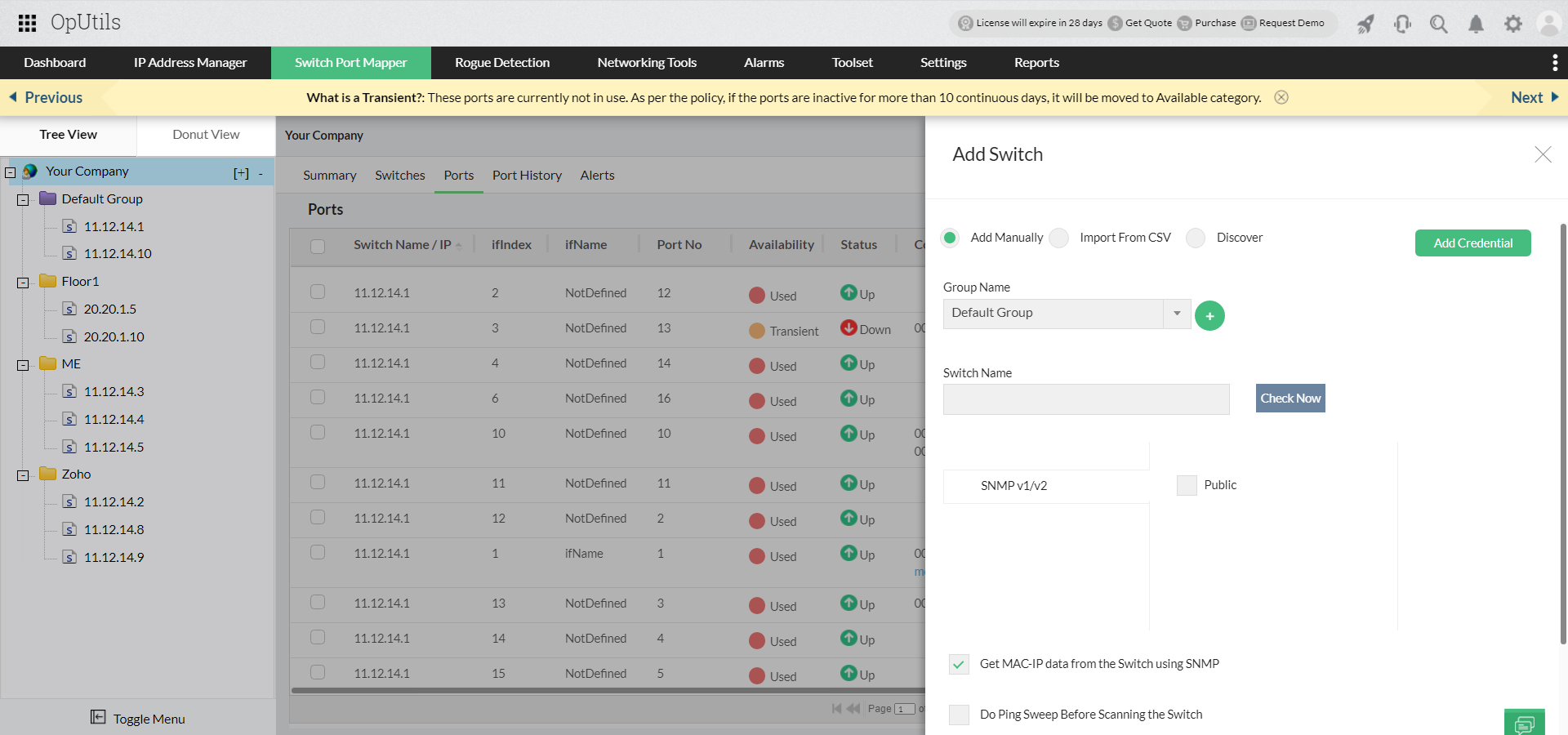The height and width of the screenshot is (735, 1568).
Task: Open the gear settings icon
Action: point(1513,24)
